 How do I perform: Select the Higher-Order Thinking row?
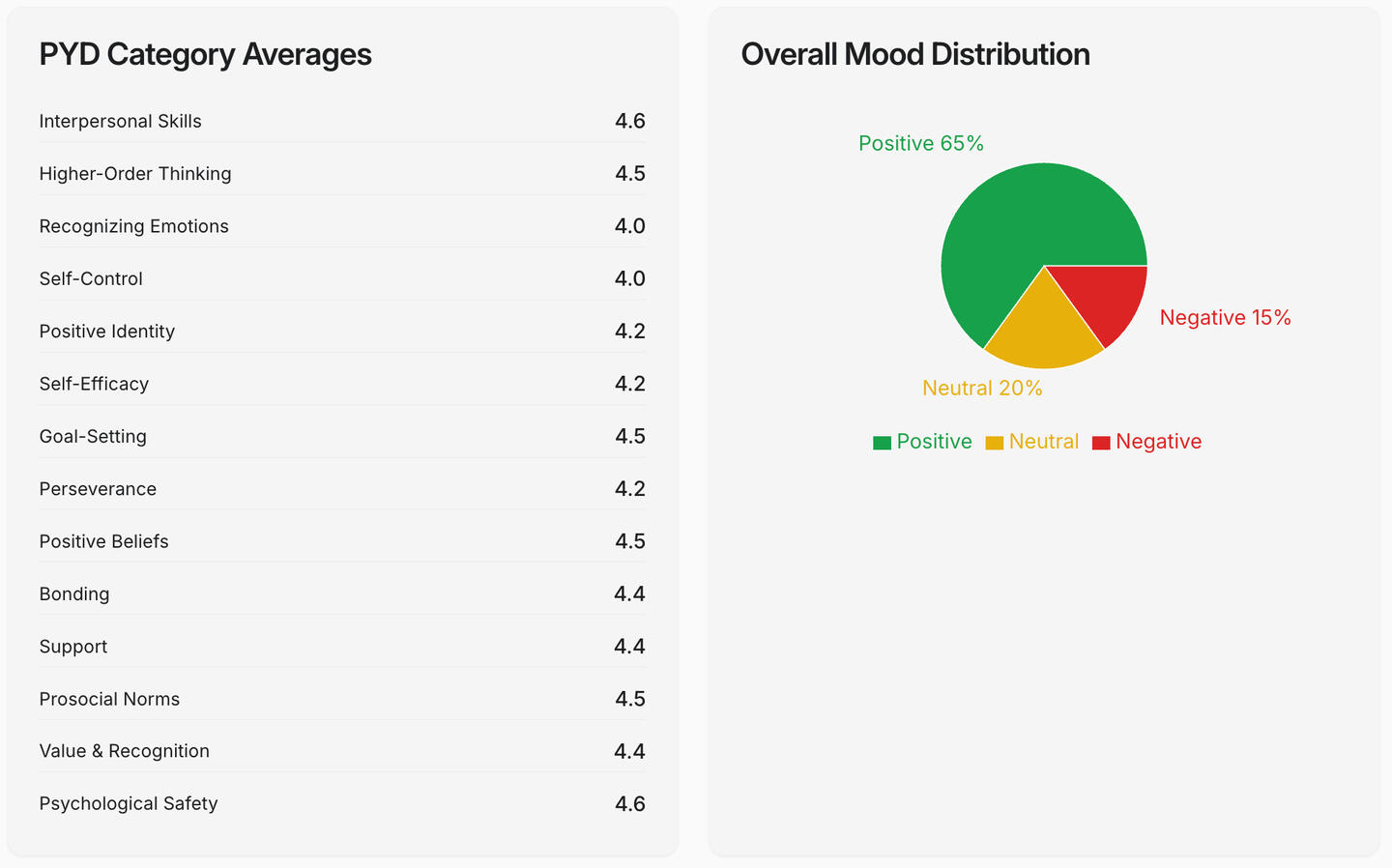(342, 174)
